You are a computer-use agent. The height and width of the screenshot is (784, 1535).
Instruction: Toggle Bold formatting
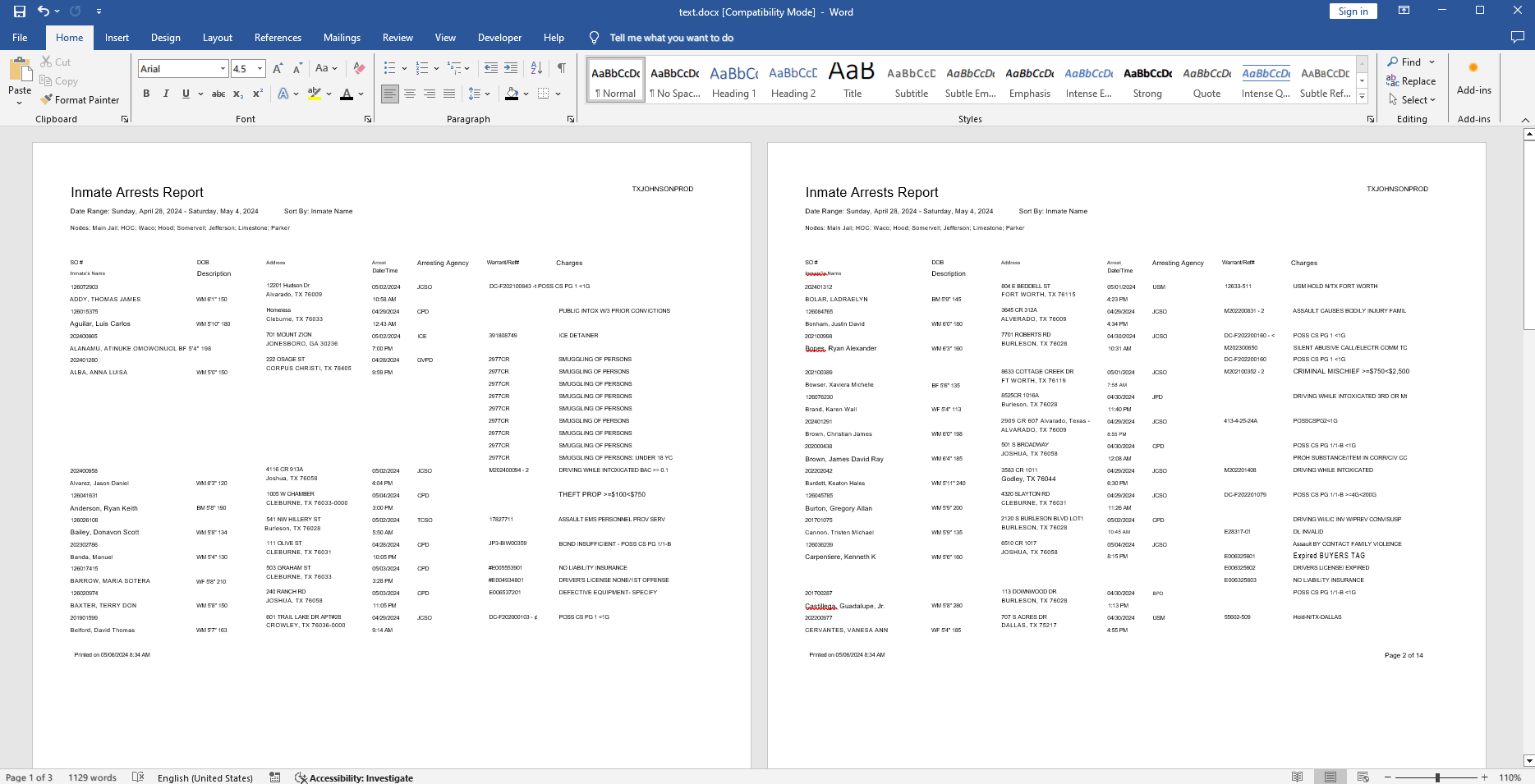click(x=146, y=94)
